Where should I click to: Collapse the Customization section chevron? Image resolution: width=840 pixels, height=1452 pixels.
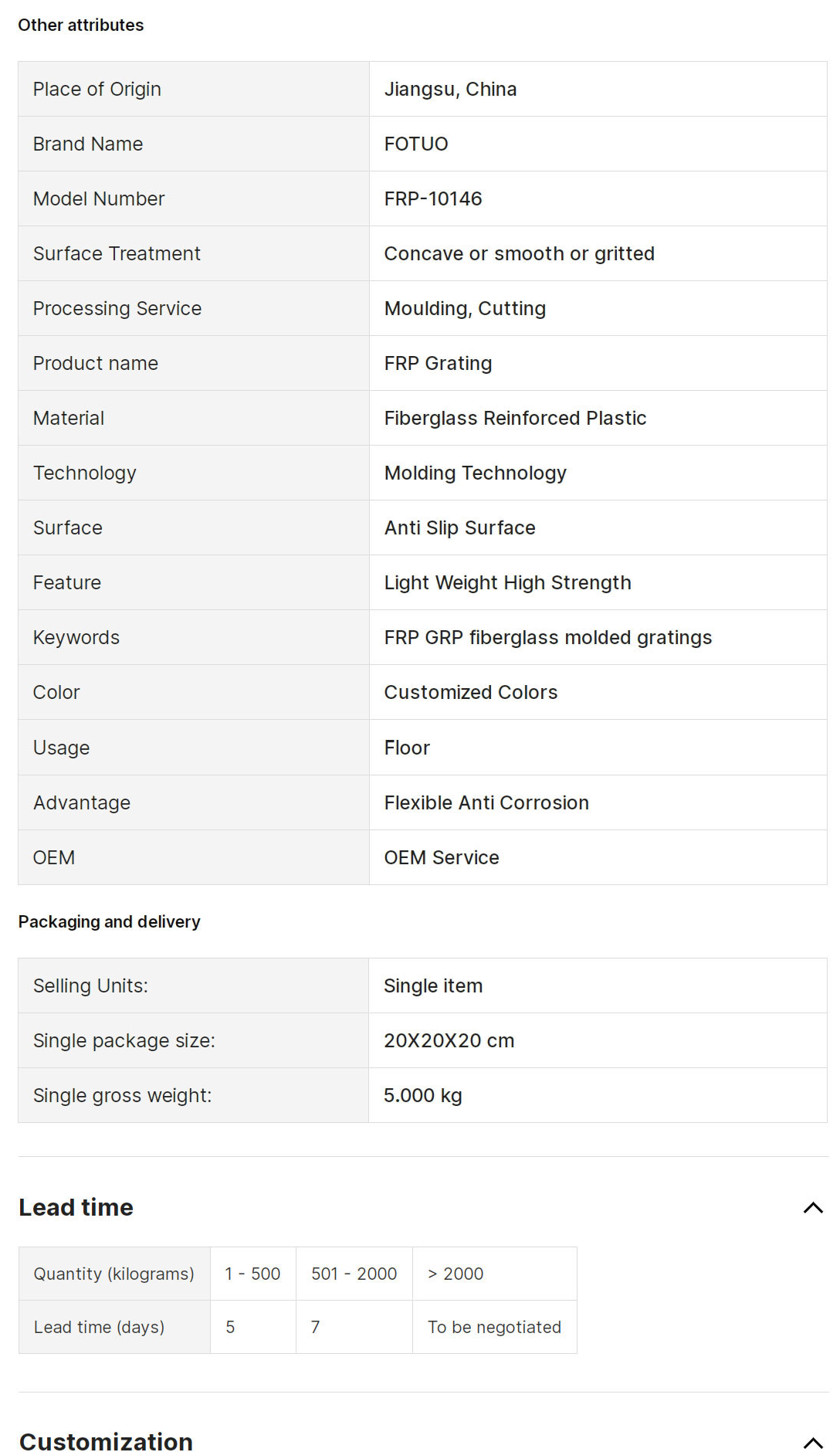[813, 1442]
